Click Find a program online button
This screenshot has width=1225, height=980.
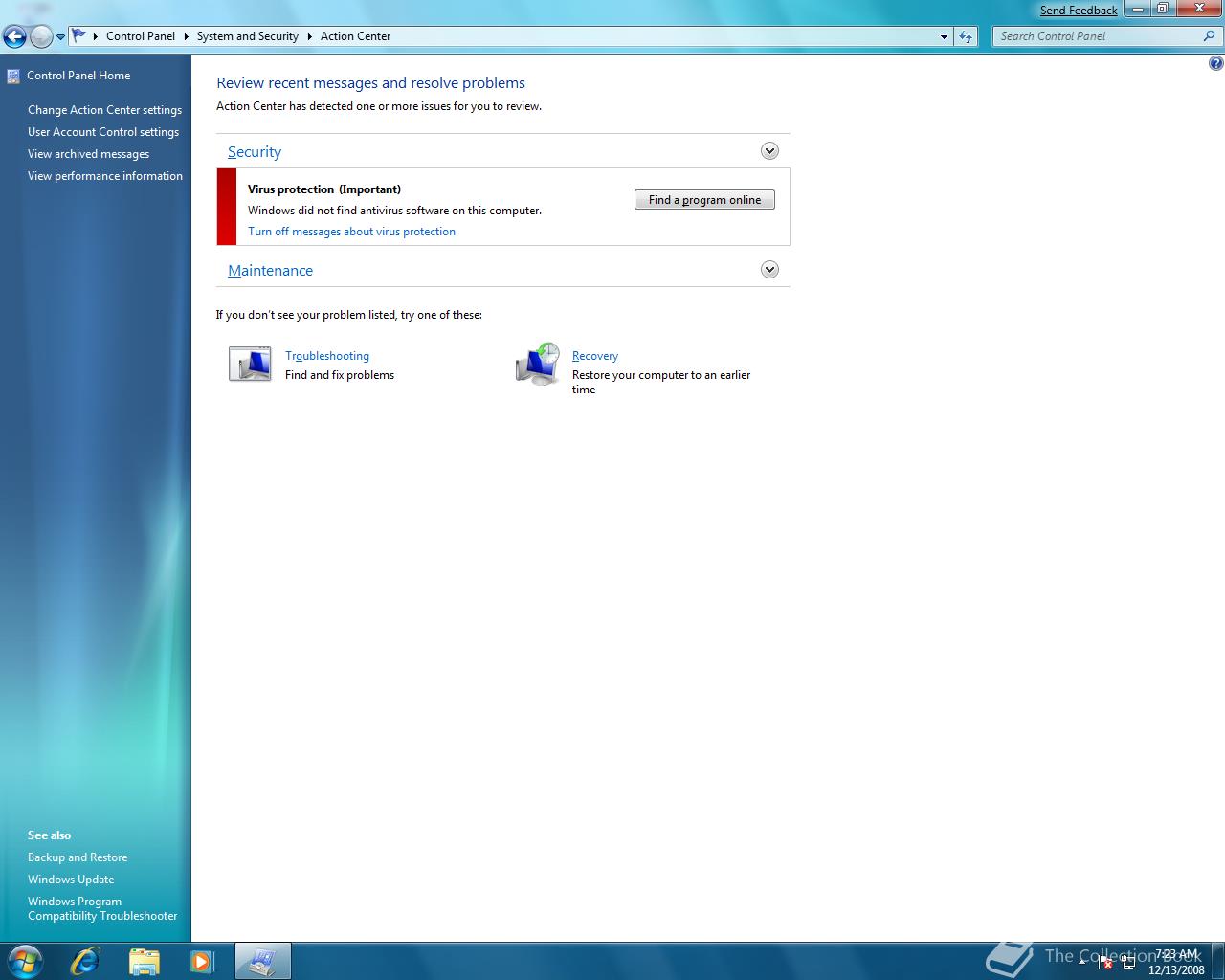pyautogui.click(x=704, y=200)
